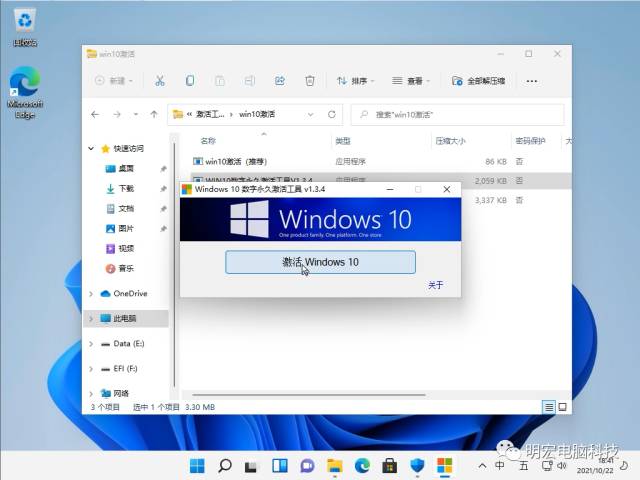Sort by the 密码保护 column header
The width and height of the screenshot is (640, 480).
tap(530, 141)
